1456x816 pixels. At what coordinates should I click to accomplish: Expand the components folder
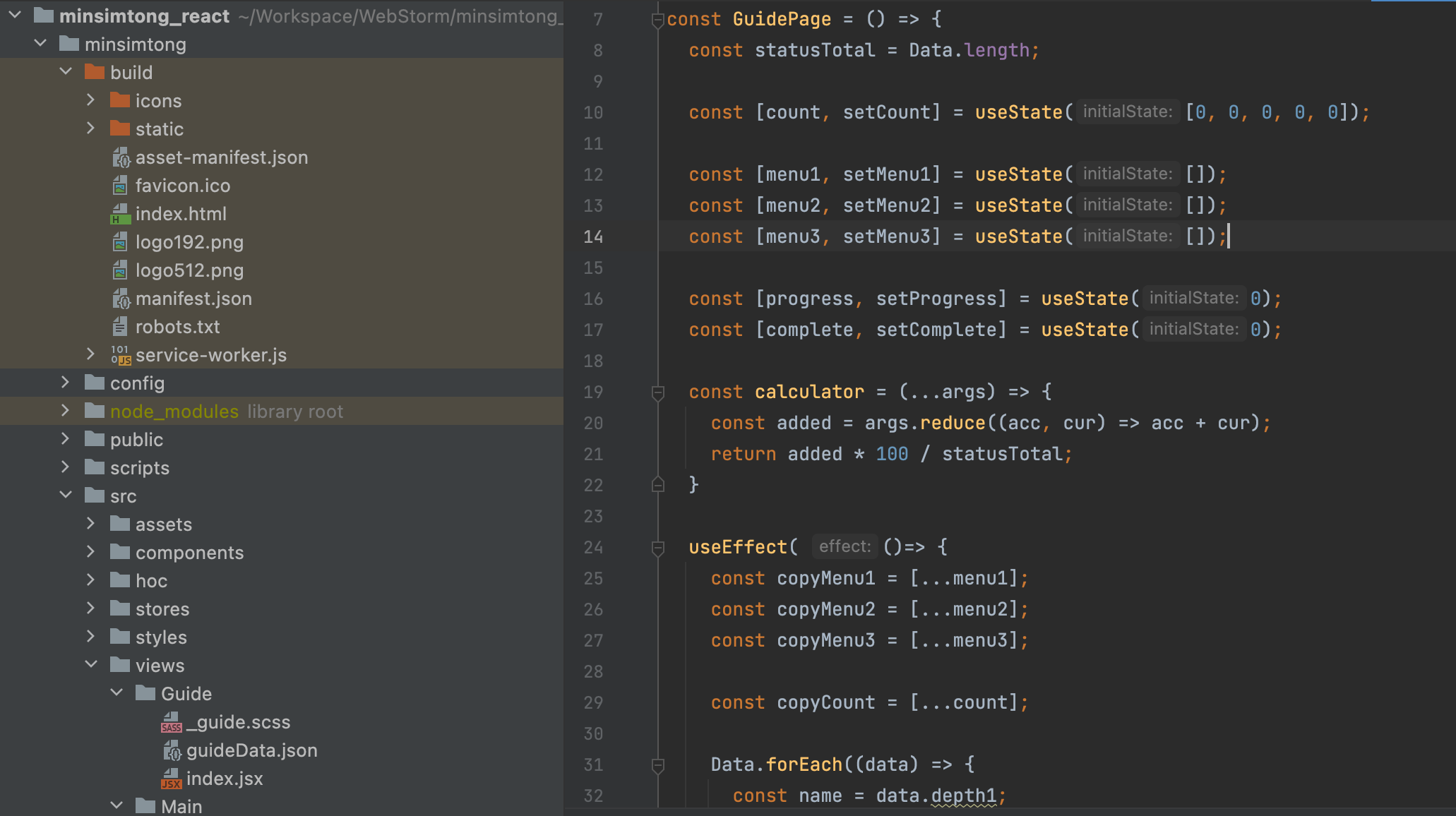(90, 552)
